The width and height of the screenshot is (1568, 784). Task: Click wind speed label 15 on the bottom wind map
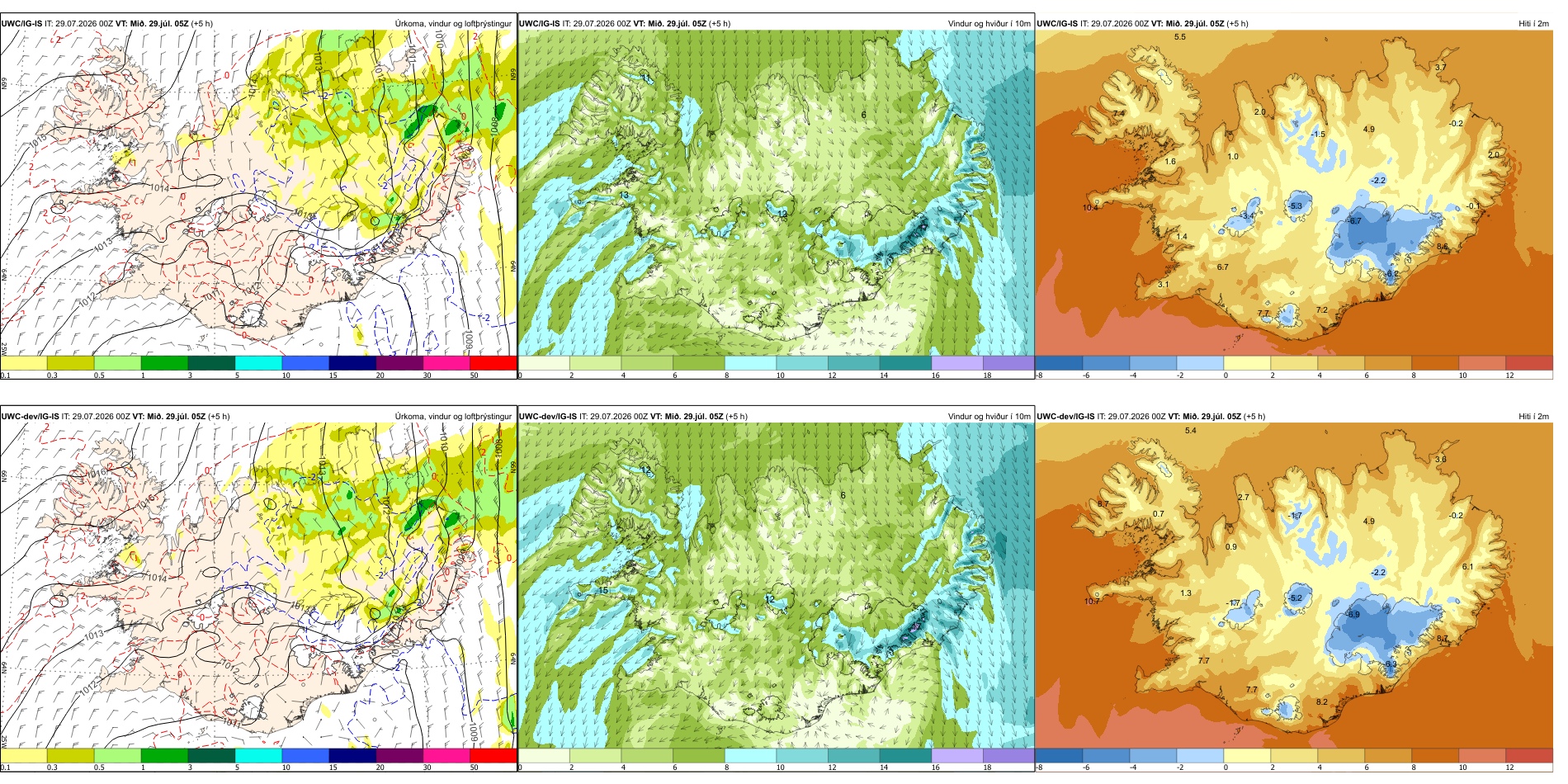coord(603,591)
